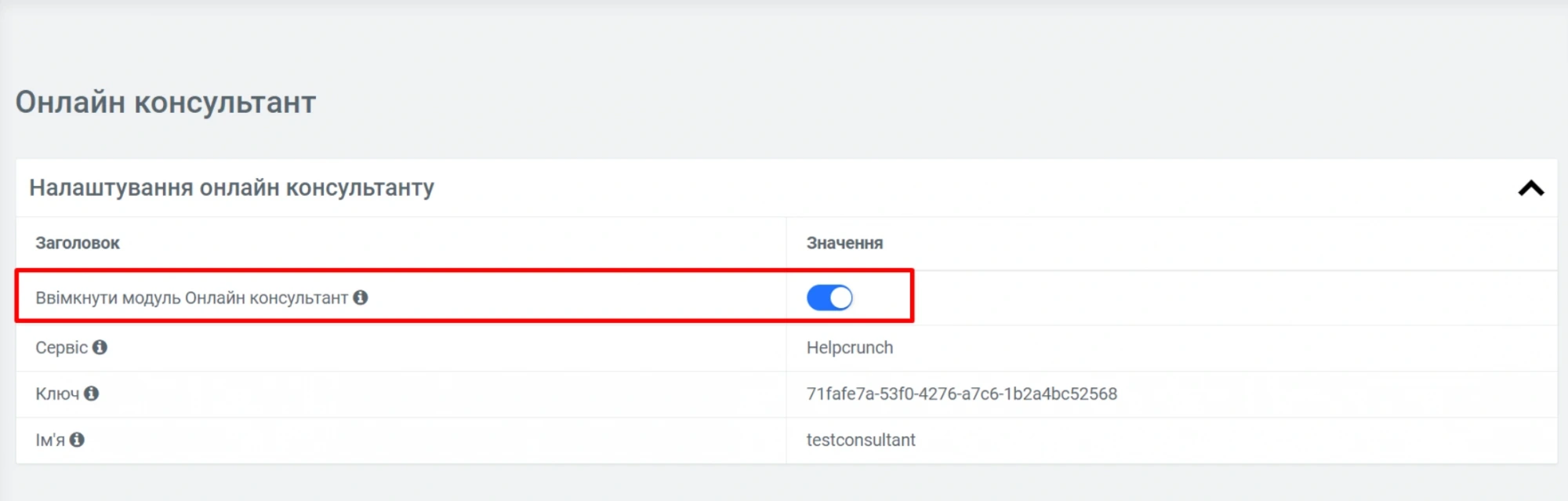Click the testconsultant name value
Screen dimensions: 1568x501
coord(860,440)
